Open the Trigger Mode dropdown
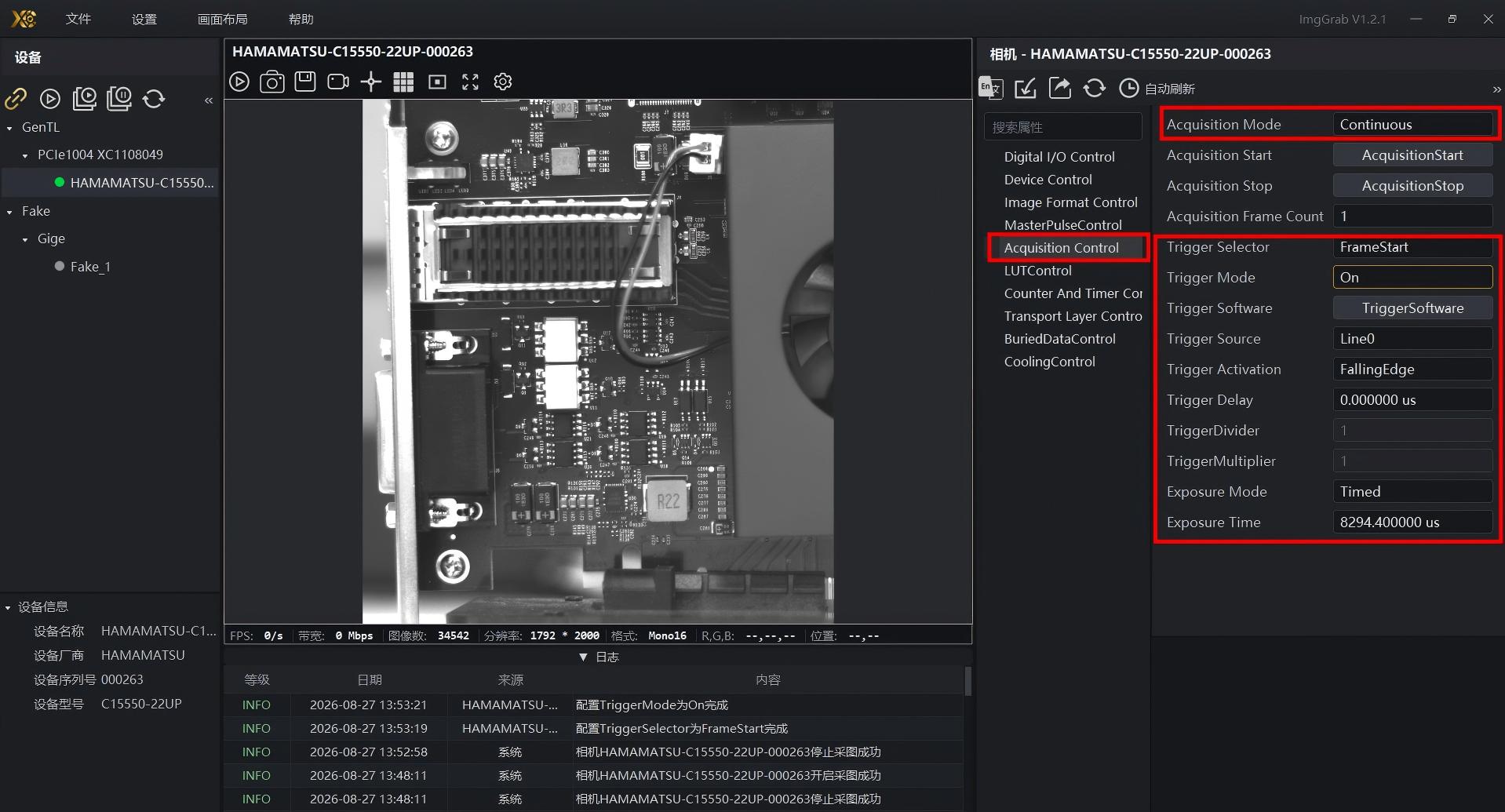The width and height of the screenshot is (1505, 812). click(1412, 278)
